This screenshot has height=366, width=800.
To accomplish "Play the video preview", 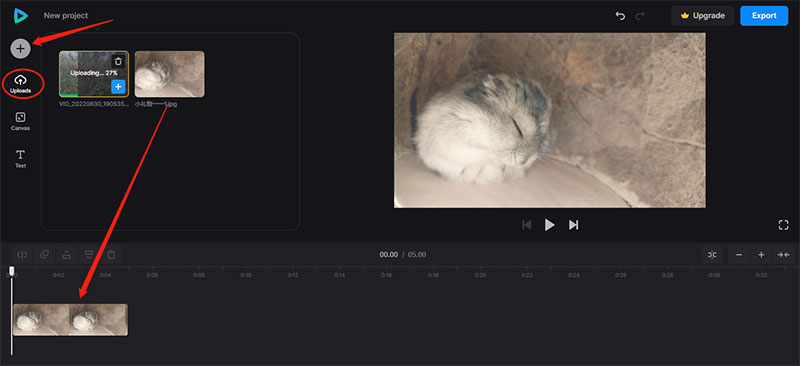I will [x=549, y=225].
